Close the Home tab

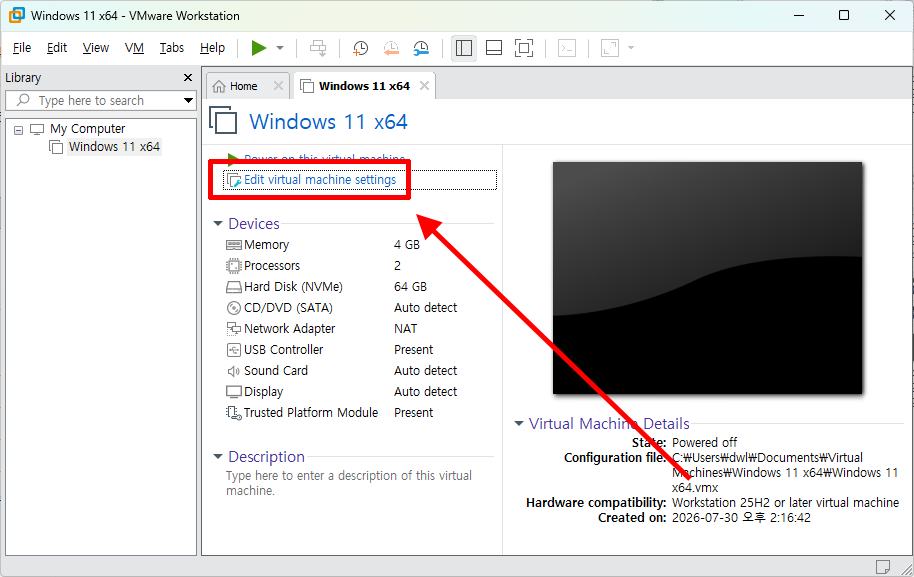click(x=279, y=86)
